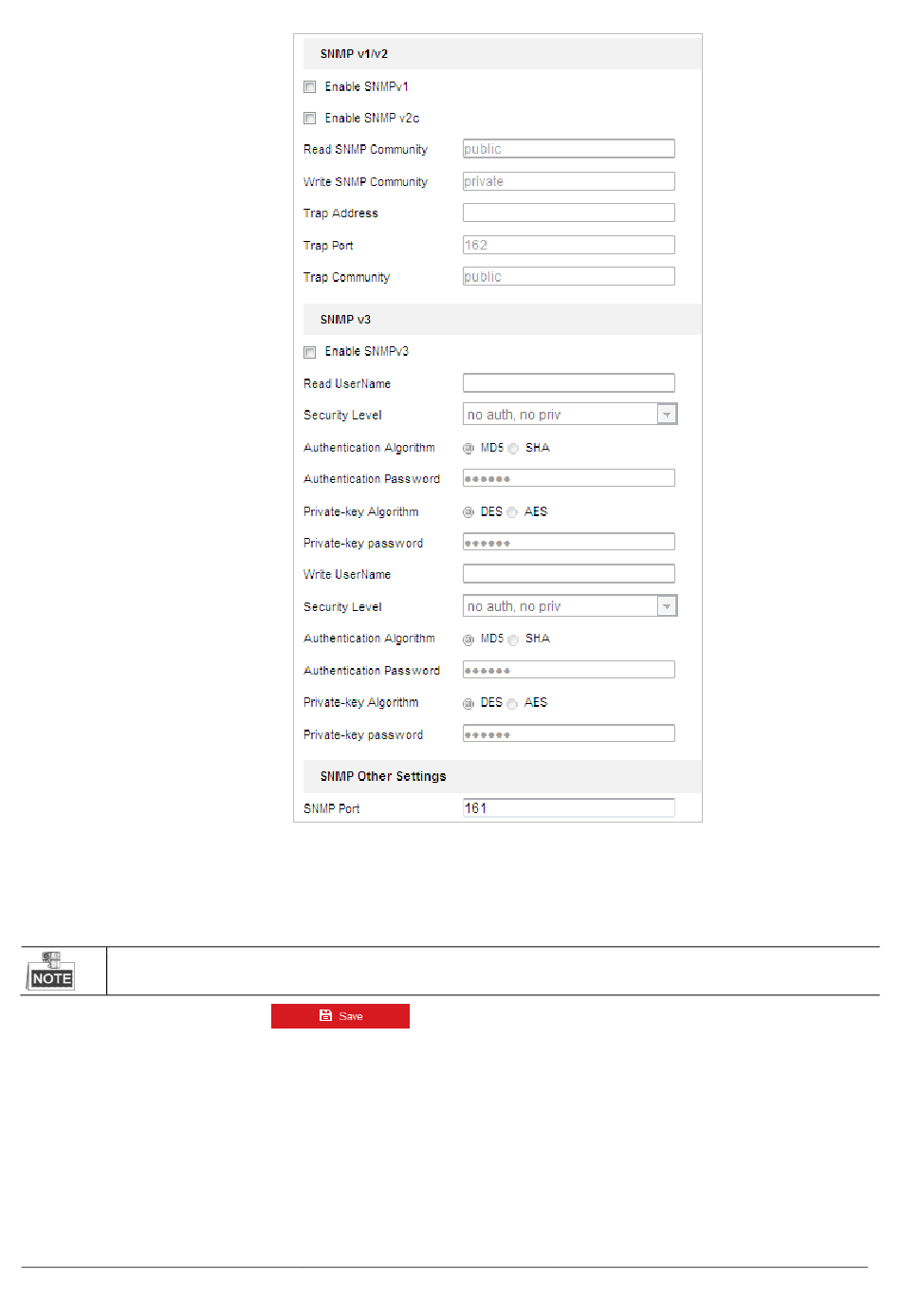Image resolution: width=901 pixels, height=1316 pixels.
Task: Open the Security Level dropdown below Write UserName
Action: click(x=570, y=606)
